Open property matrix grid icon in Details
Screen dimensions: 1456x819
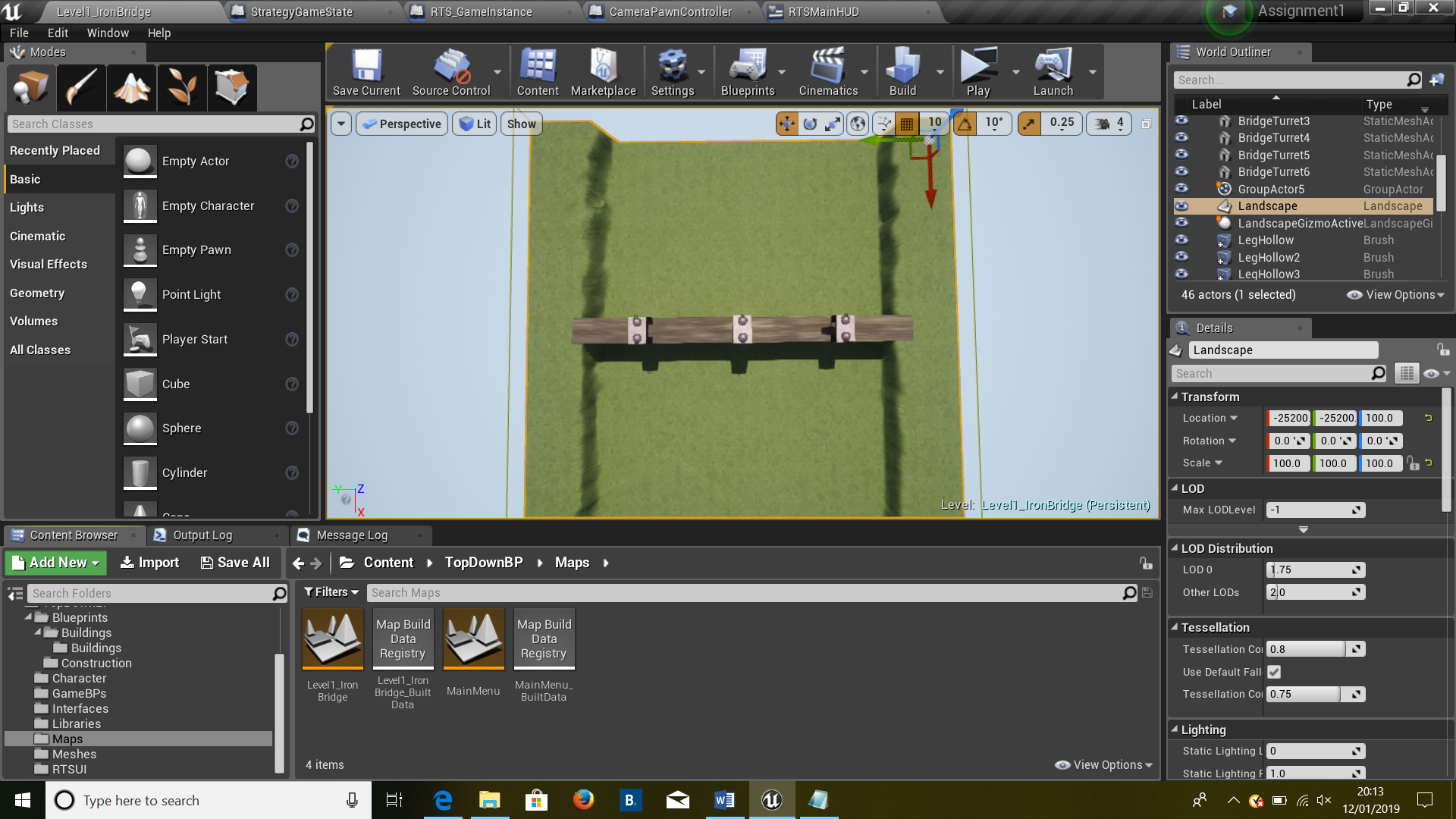1407,373
